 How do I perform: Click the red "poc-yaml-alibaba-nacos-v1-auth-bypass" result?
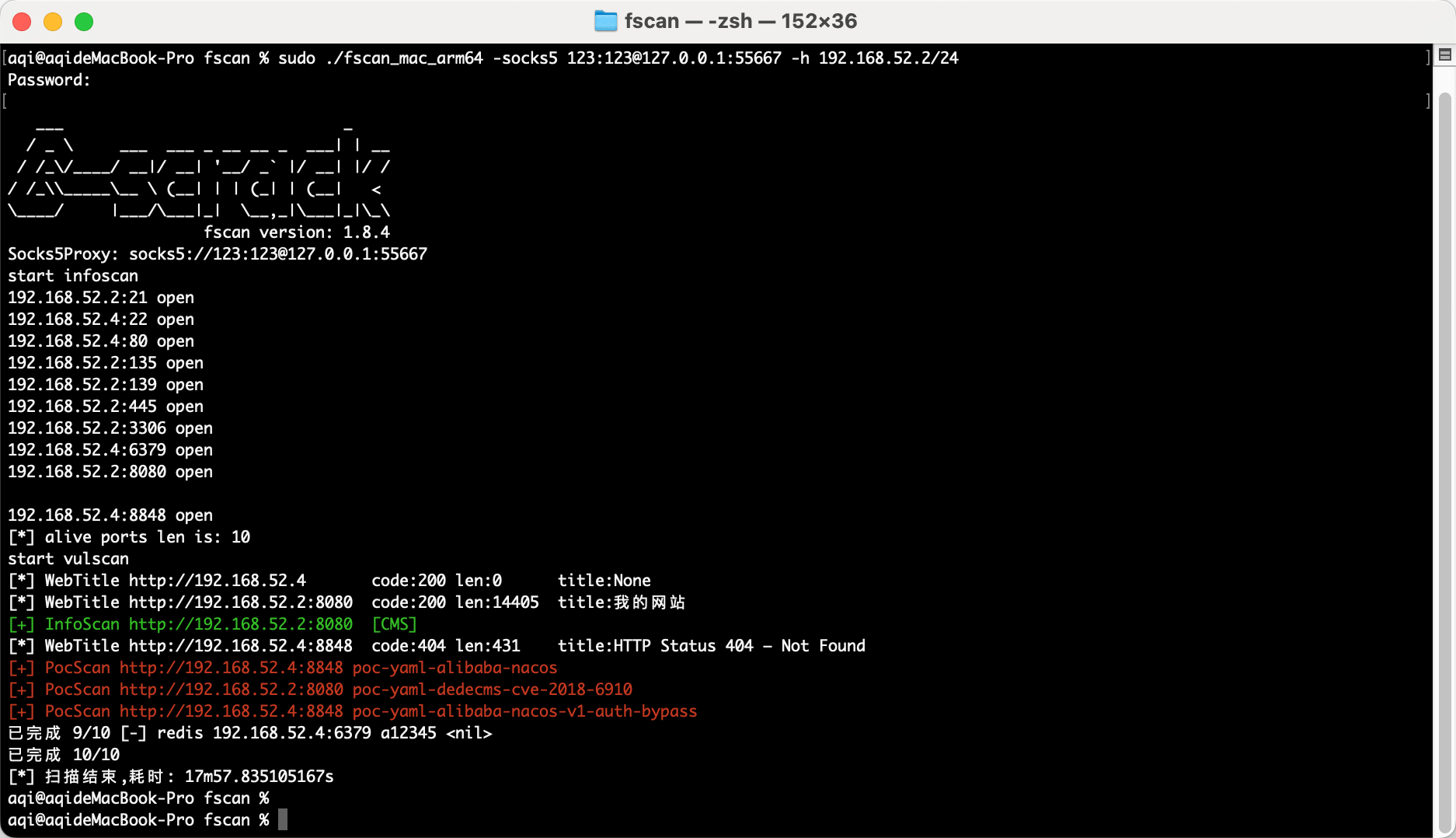(x=525, y=711)
